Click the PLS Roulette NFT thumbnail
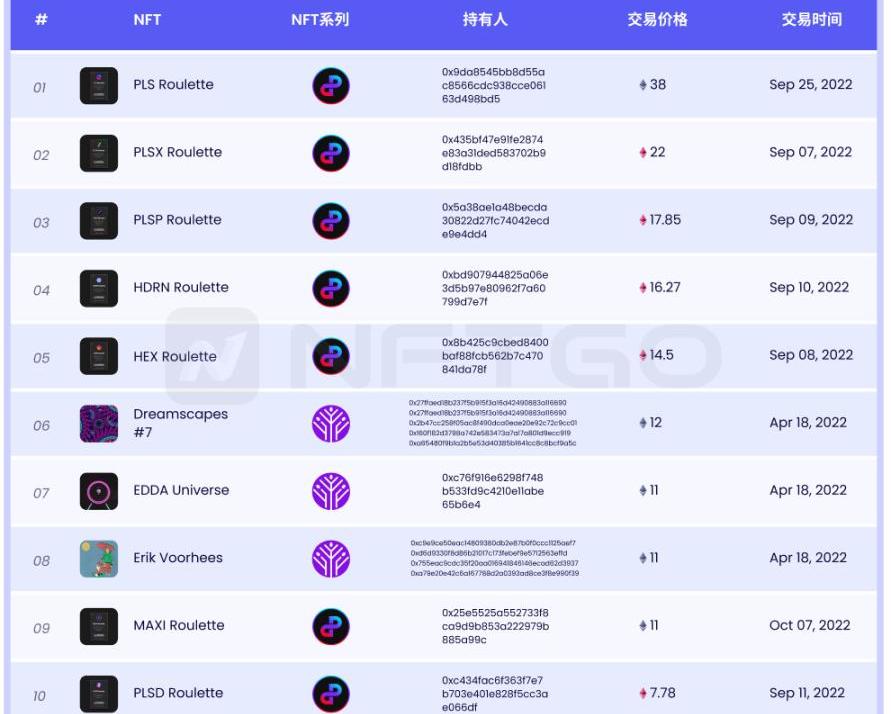This screenshot has height=714, width=891. 99,86
